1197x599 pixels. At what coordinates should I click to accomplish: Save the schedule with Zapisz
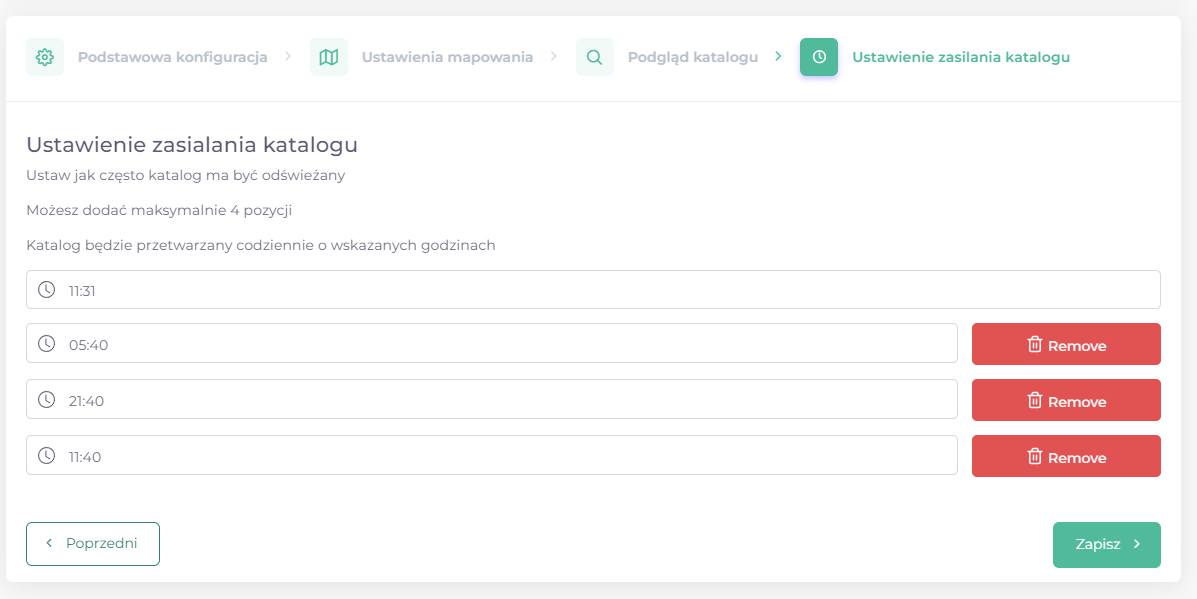[1107, 545]
